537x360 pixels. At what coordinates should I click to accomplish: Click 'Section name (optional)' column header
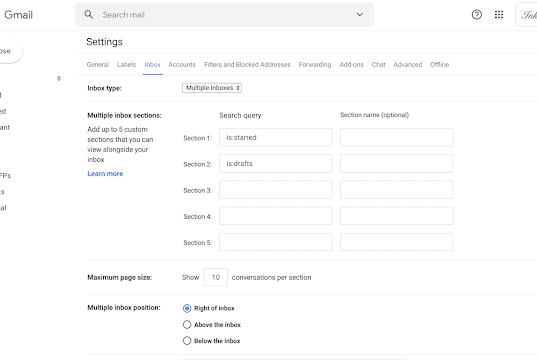tap(375, 115)
